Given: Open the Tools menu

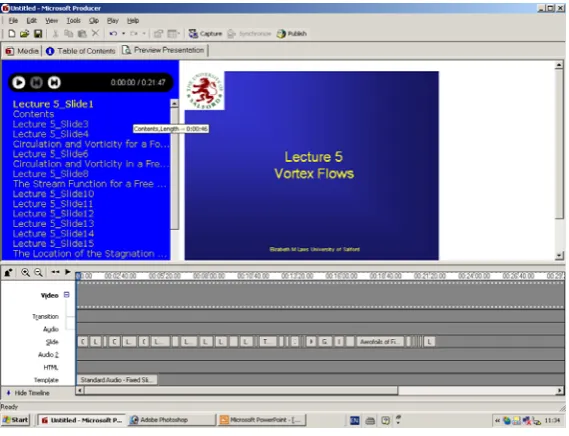Looking at the screenshot, I should coord(73,21).
